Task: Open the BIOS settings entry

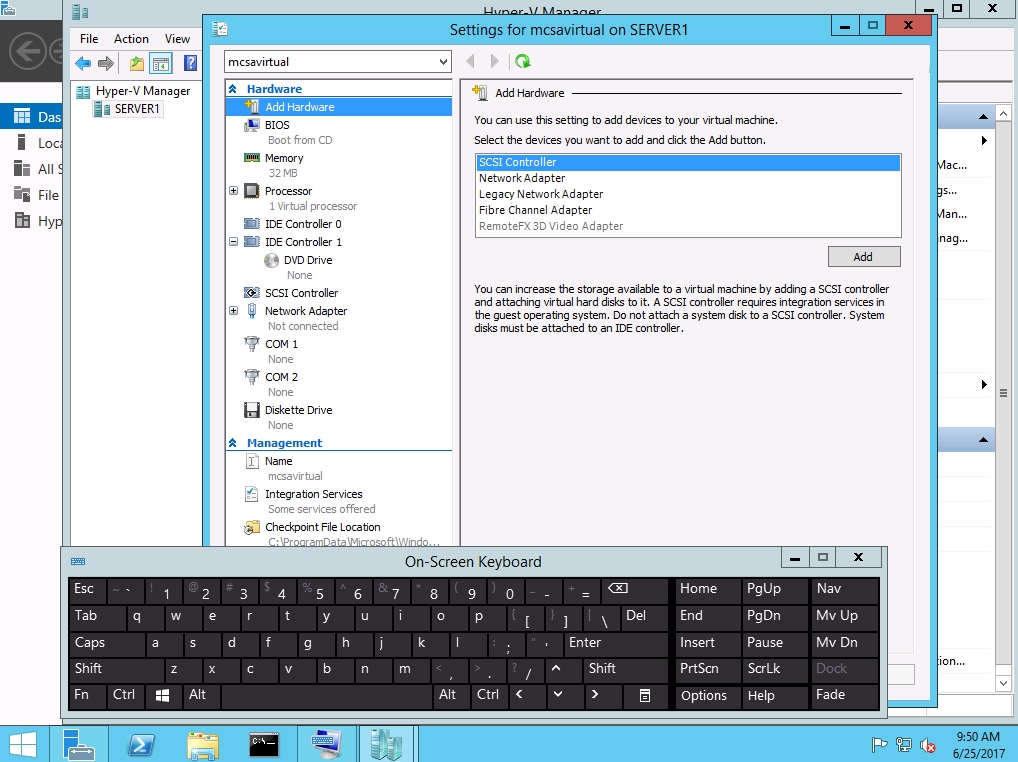Action: 277,125
